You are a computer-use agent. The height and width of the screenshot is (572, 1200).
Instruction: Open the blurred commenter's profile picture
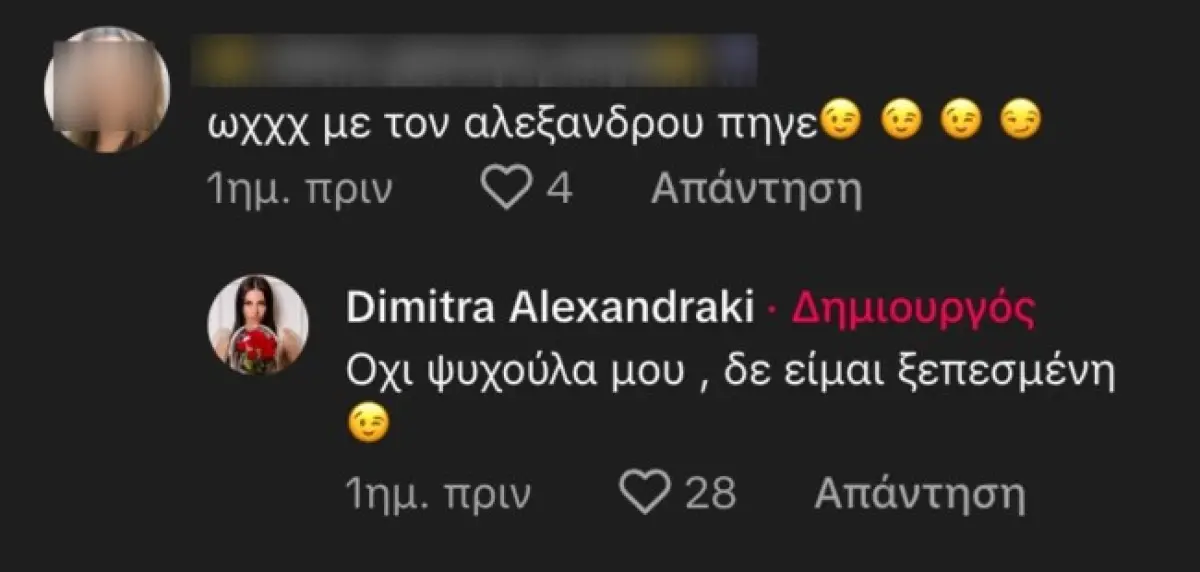[x=107, y=89]
